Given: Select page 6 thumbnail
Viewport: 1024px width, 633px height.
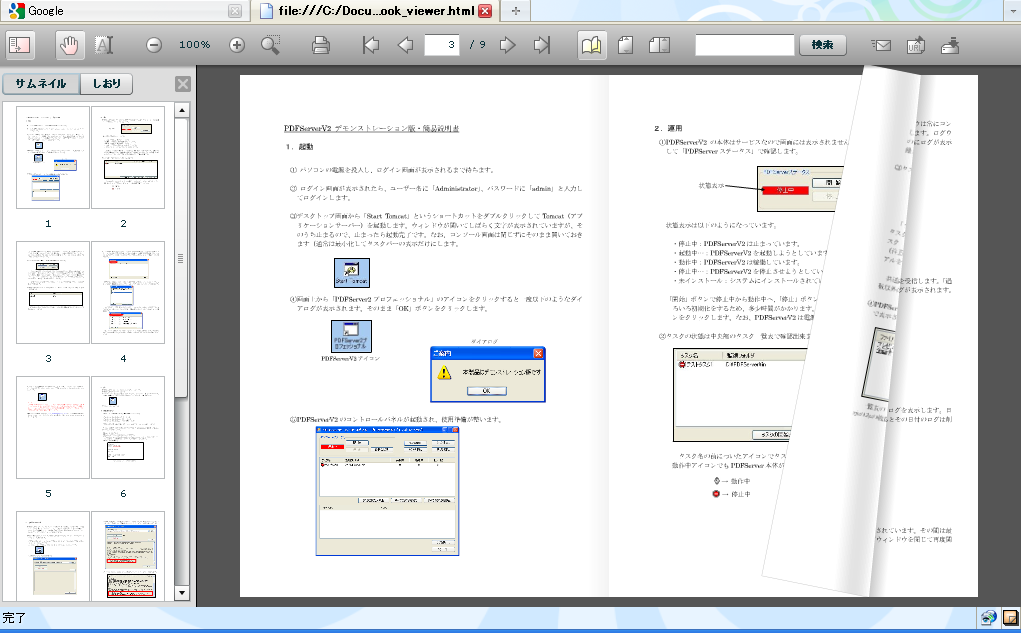Looking at the screenshot, I should click(128, 428).
